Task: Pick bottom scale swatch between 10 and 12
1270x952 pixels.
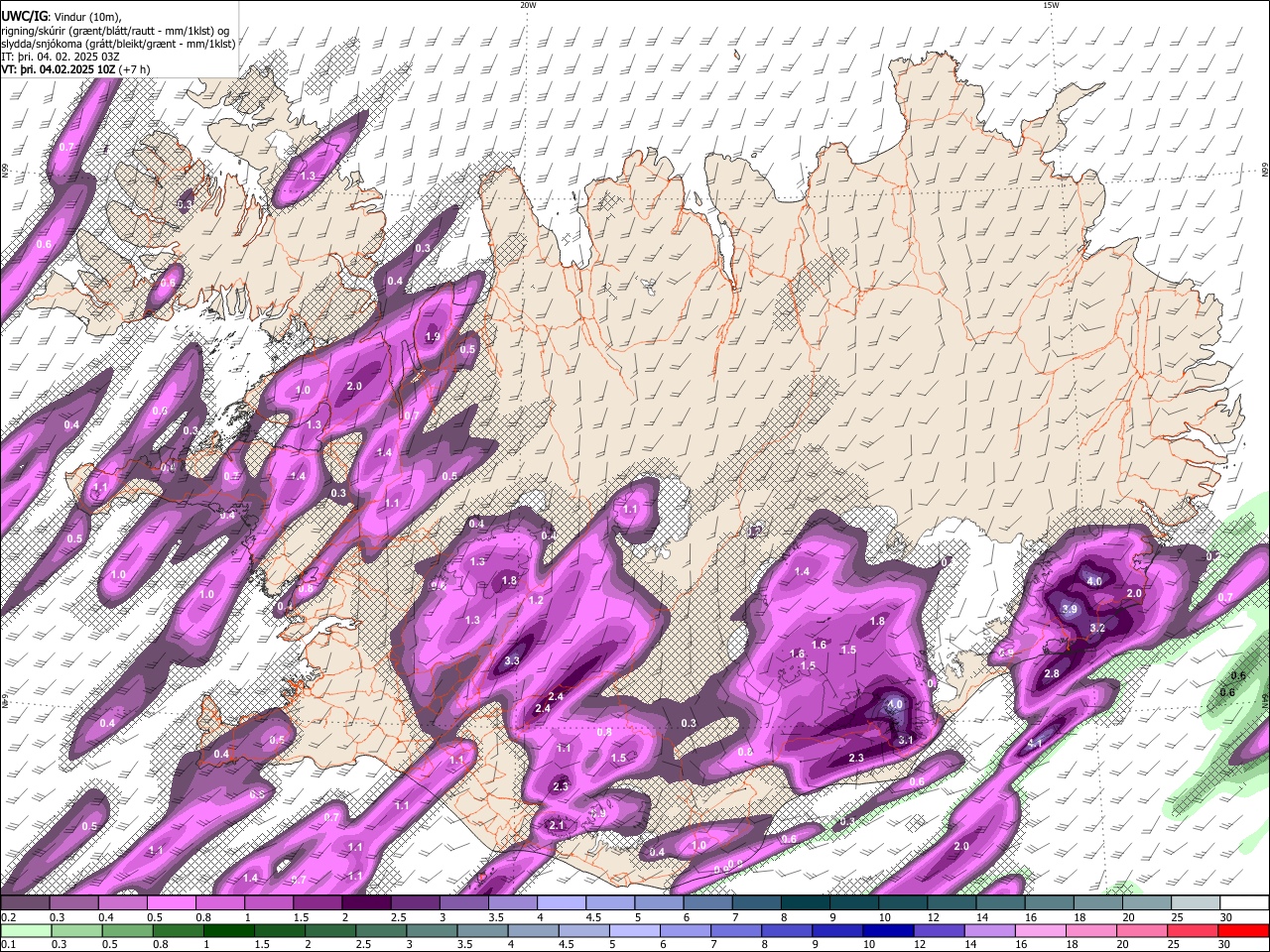Action: (889, 930)
